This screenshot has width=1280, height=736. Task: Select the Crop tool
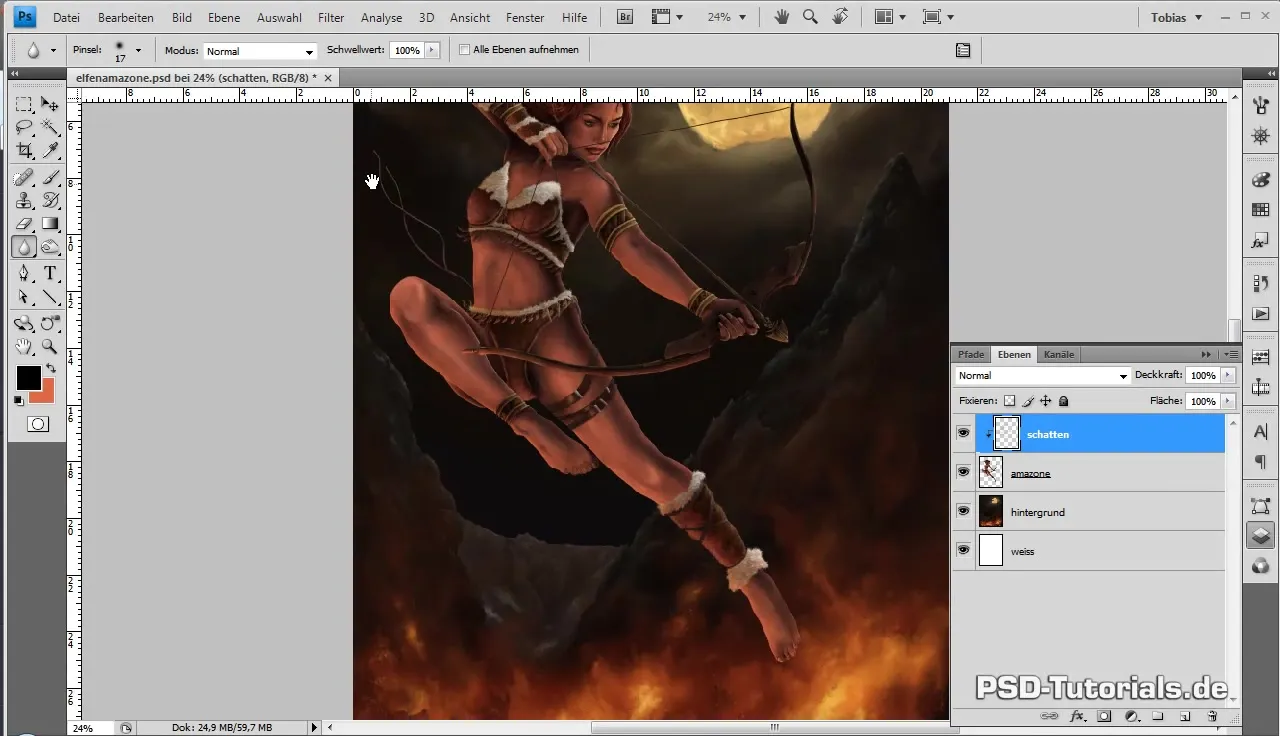click(24, 150)
